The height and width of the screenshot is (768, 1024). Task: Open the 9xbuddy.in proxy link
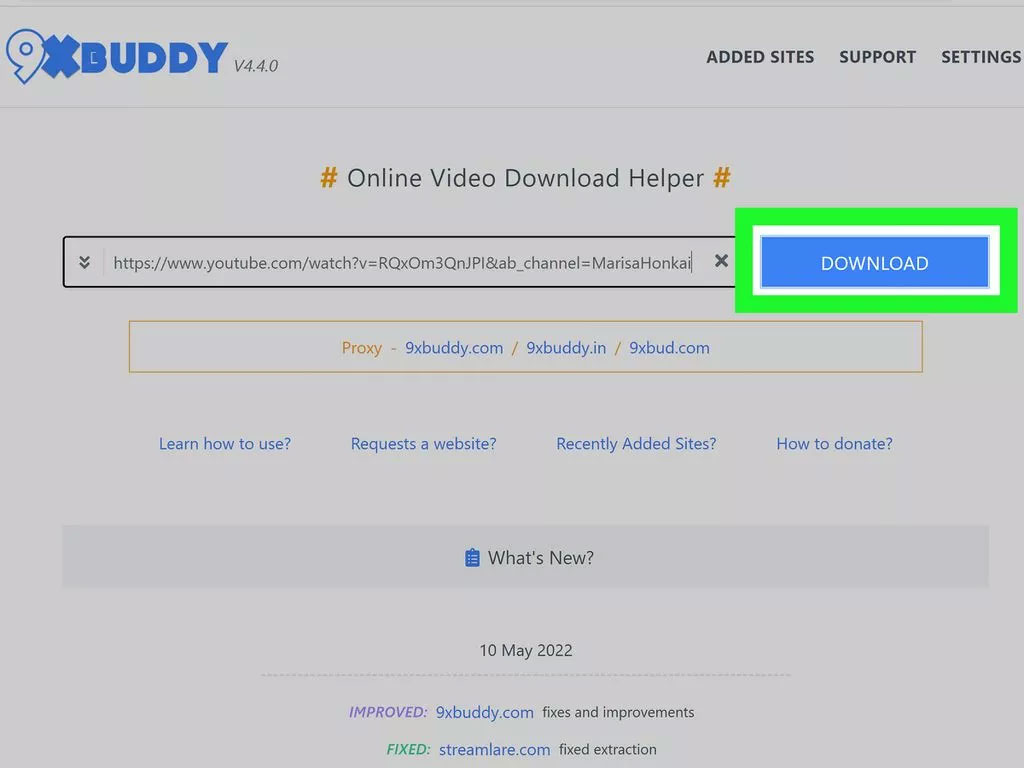coord(566,348)
